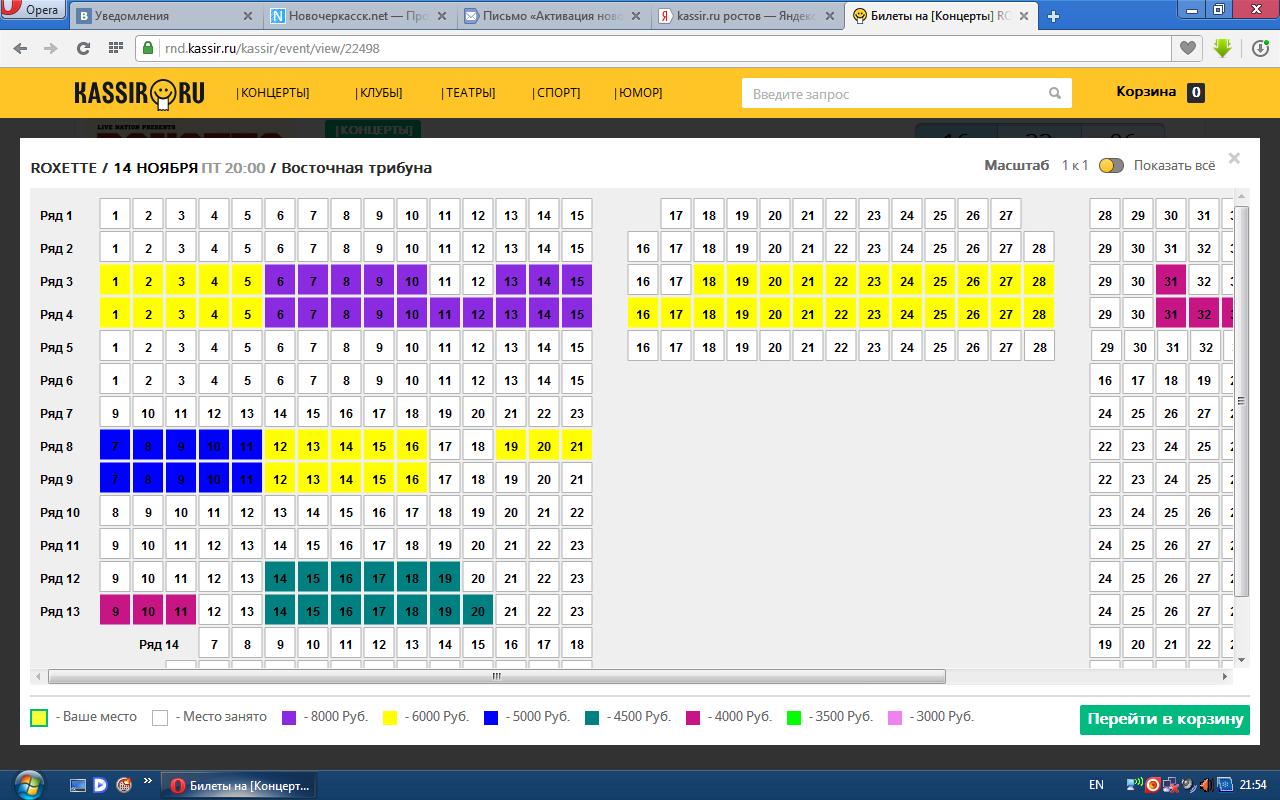The height and width of the screenshot is (800, 1280).
Task: Expand hidden quick launch items chevron
Action: click(148, 781)
